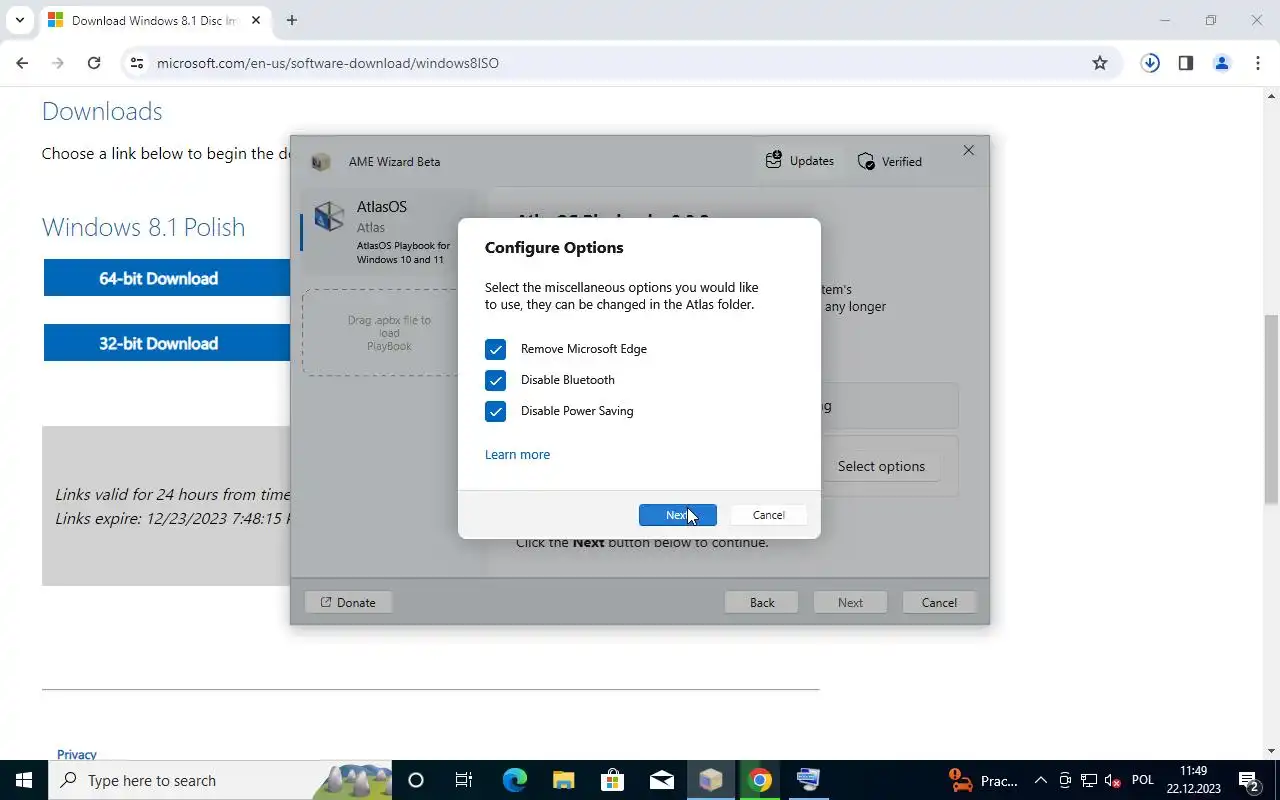The width and height of the screenshot is (1280, 800).
Task: Open Microsoft Store from the taskbar
Action: (612, 780)
